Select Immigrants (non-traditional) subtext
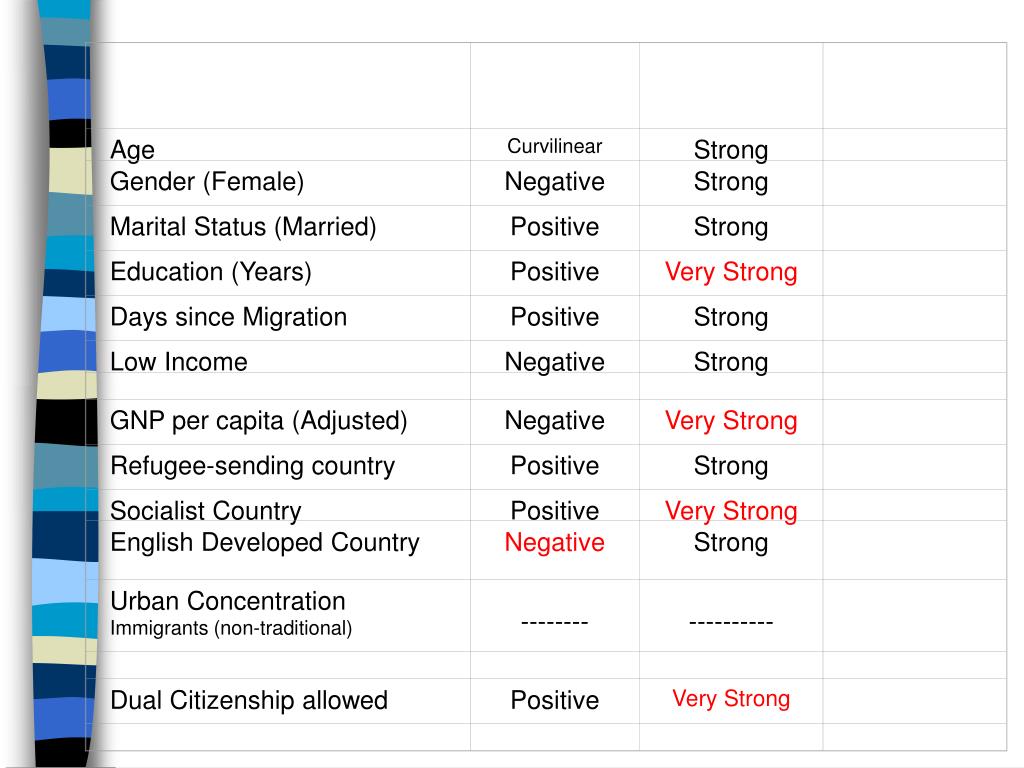This screenshot has height=768, width=1024. point(231,628)
